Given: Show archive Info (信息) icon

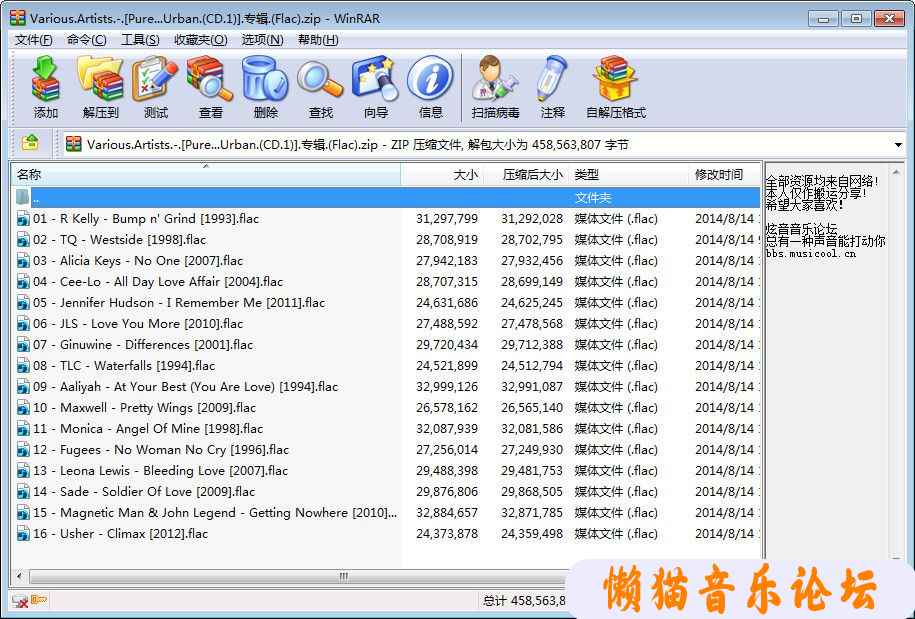Looking at the screenshot, I should pyautogui.click(x=430, y=79).
